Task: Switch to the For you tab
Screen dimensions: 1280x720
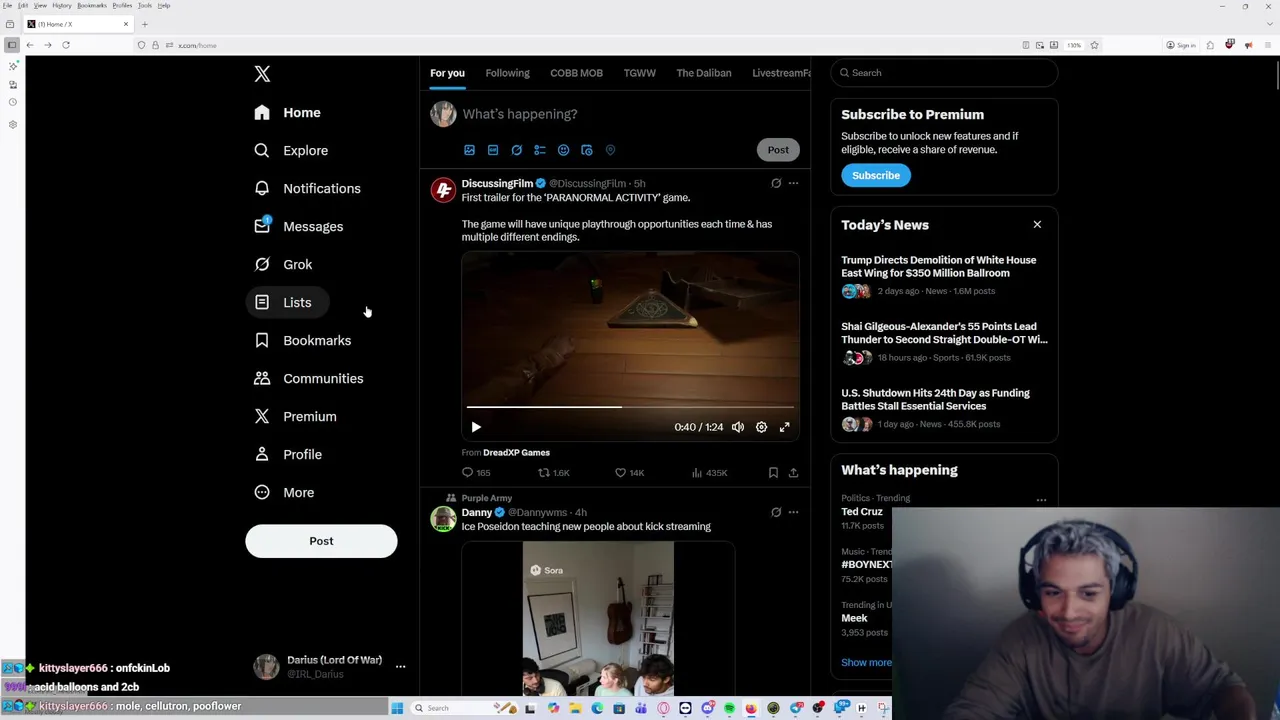Action: pyautogui.click(x=447, y=73)
